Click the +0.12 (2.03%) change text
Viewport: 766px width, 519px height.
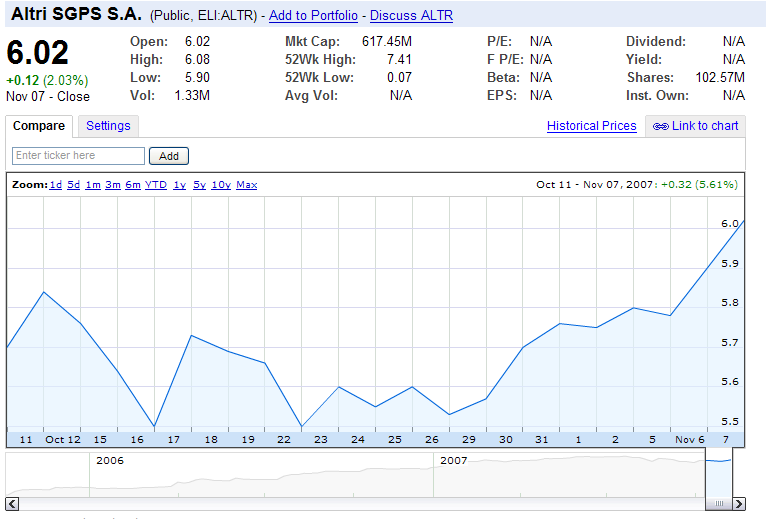47,80
